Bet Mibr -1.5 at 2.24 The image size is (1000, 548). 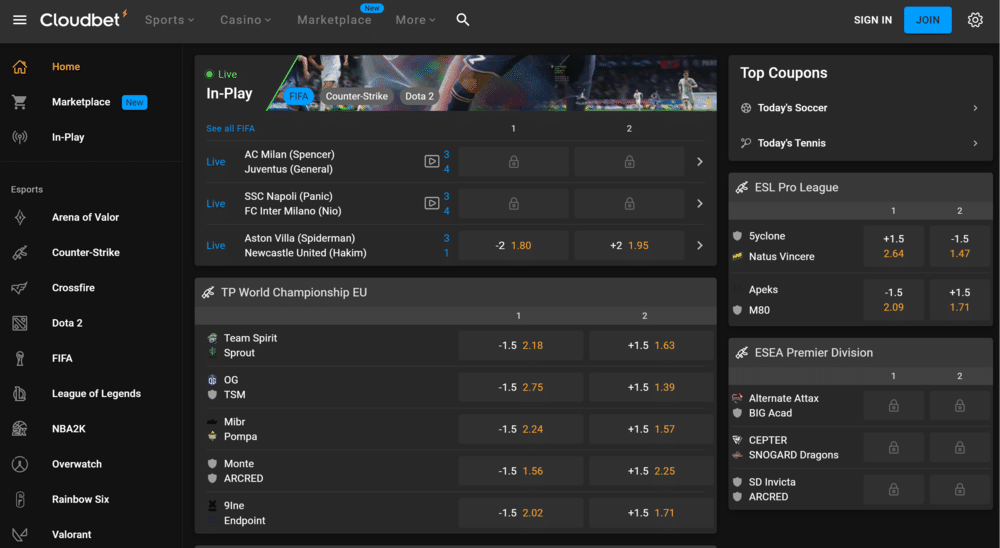pyautogui.click(x=520, y=429)
